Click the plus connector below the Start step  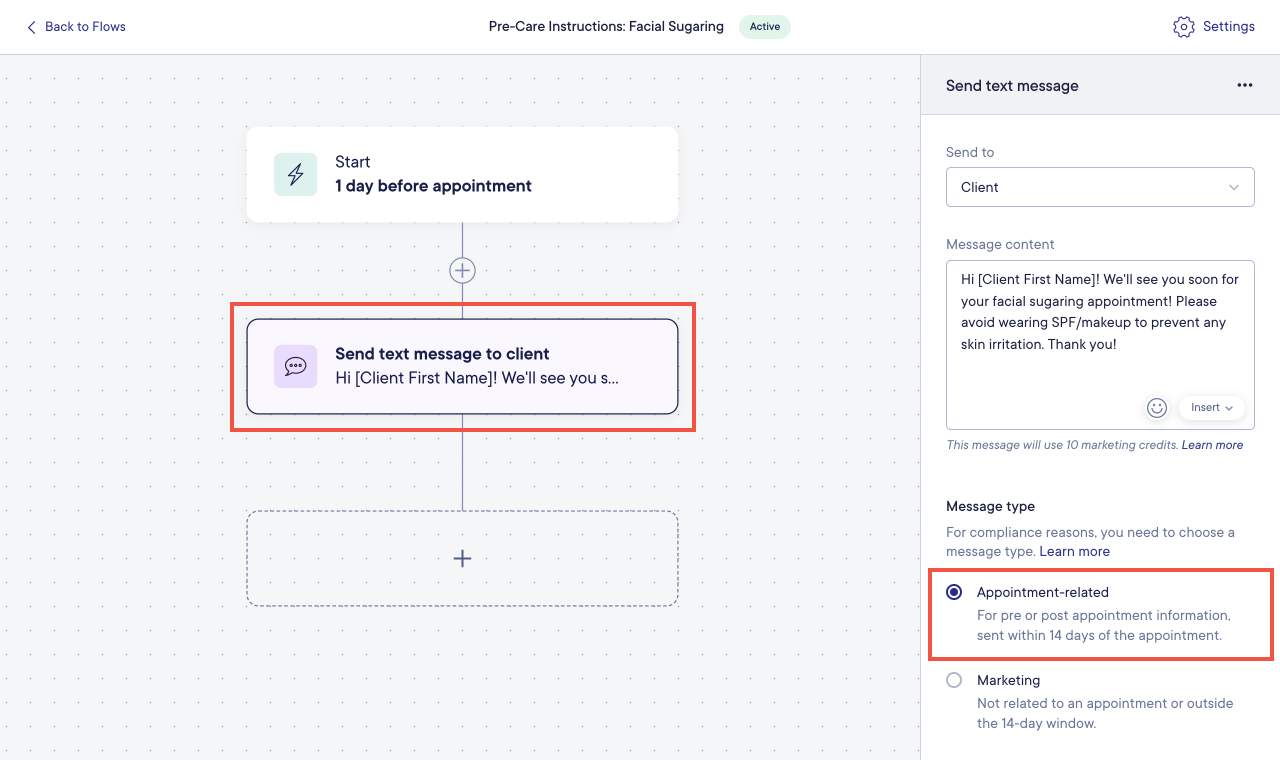pyautogui.click(x=461, y=270)
